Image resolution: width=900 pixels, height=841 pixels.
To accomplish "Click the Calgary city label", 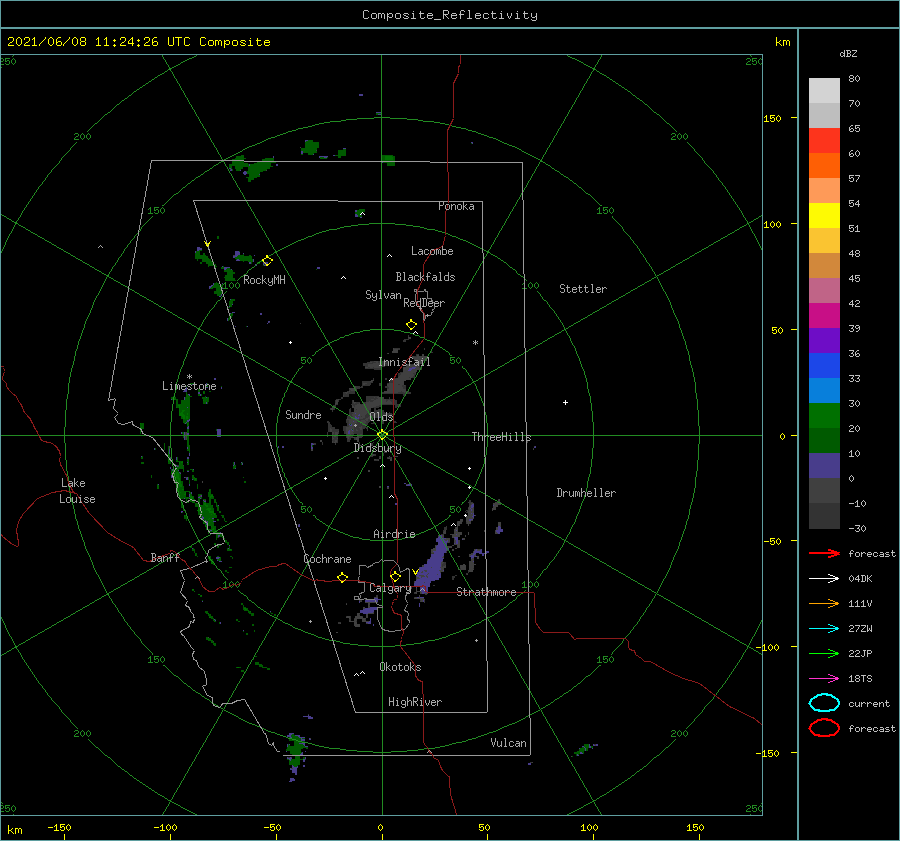I will [390, 588].
